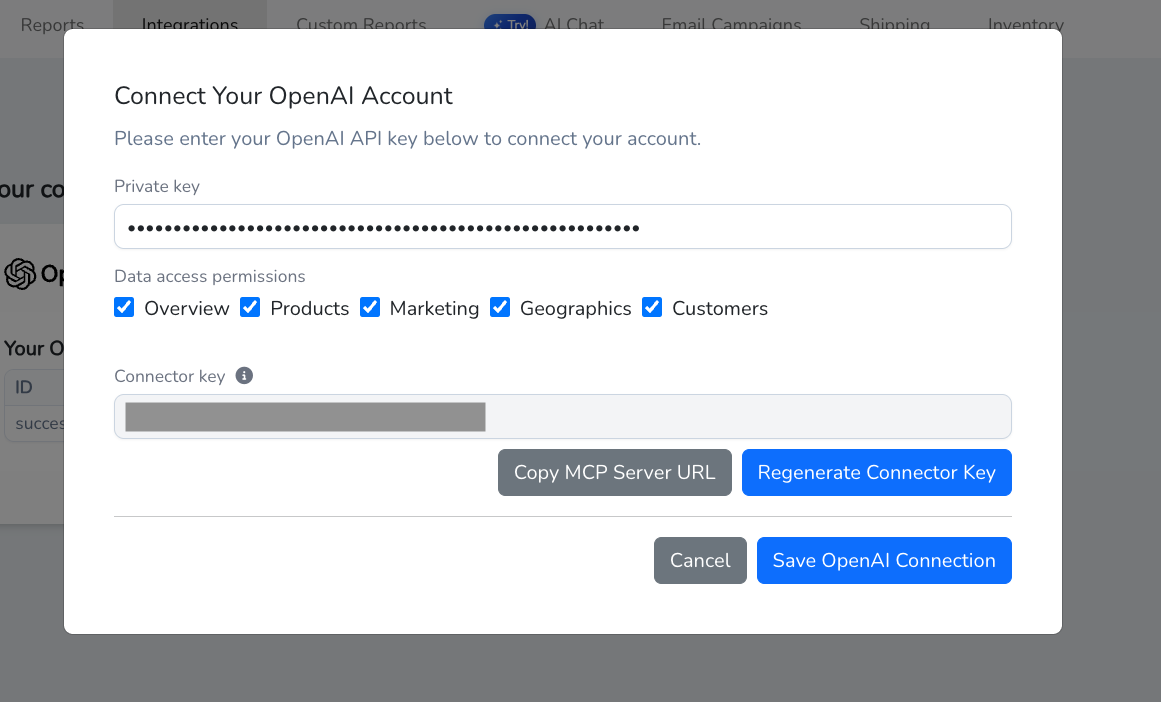Uncheck the Customers permission
The width and height of the screenshot is (1161, 702).
click(652, 307)
